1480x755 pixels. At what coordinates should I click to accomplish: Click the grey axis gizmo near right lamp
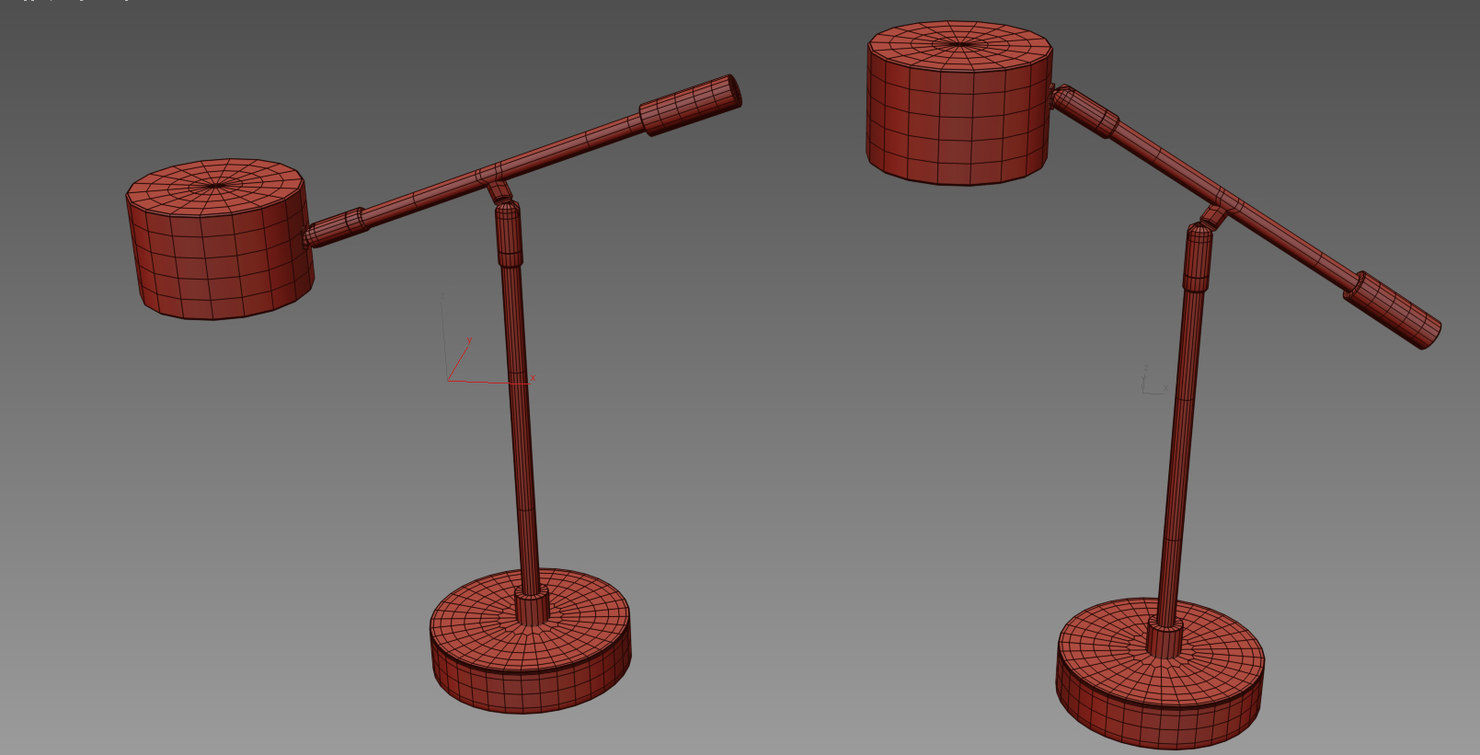pos(1153,380)
